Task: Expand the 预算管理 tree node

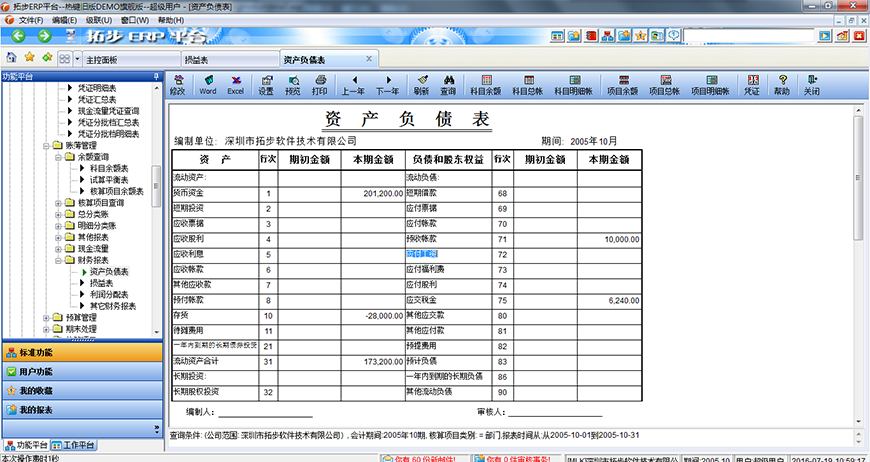Action: click(x=46, y=317)
